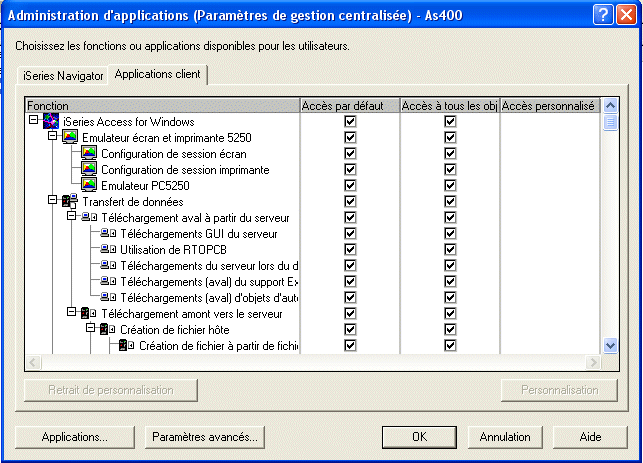
Task: Confirm with the OK button
Action: [420, 437]
